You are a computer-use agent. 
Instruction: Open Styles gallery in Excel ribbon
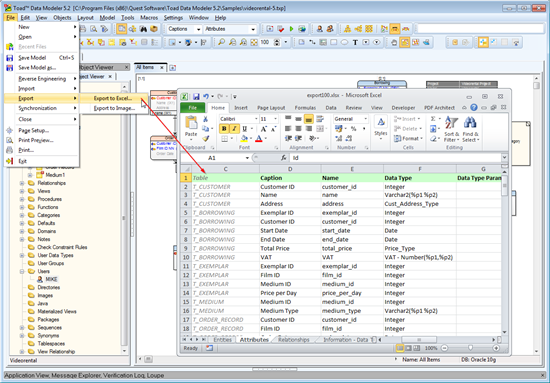(381, 128)
